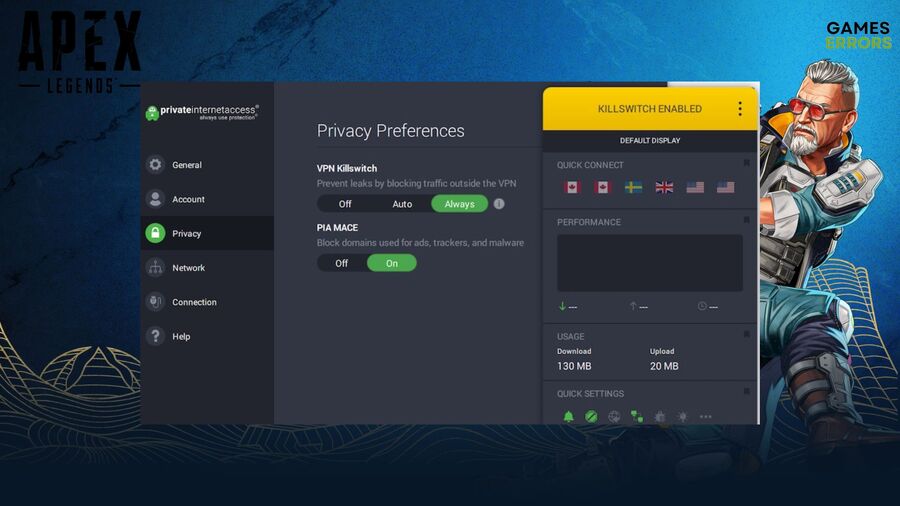Quick connect to the United Kingdom flag
The image size is (900, 506).
664,188
